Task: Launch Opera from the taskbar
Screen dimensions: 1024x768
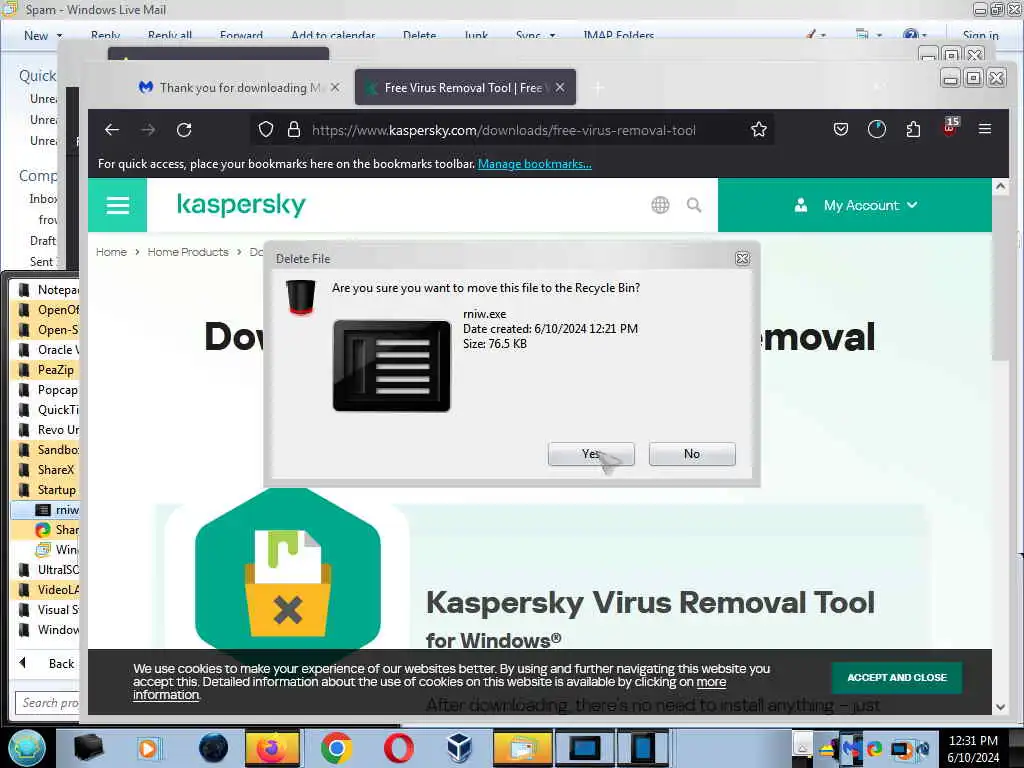Action: pyautogui.click(x=398, y=748)
